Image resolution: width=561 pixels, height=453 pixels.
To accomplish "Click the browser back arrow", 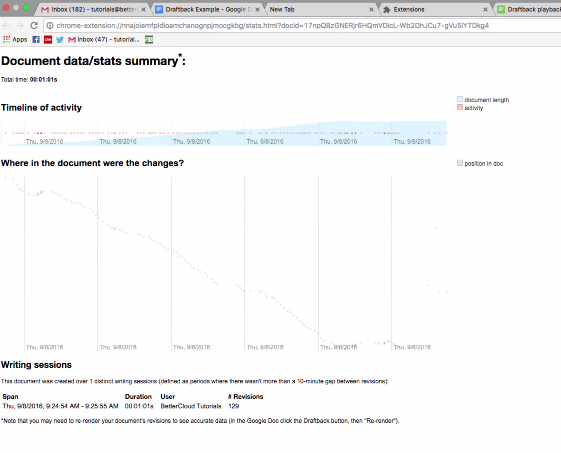I will (x=6, y=25).
